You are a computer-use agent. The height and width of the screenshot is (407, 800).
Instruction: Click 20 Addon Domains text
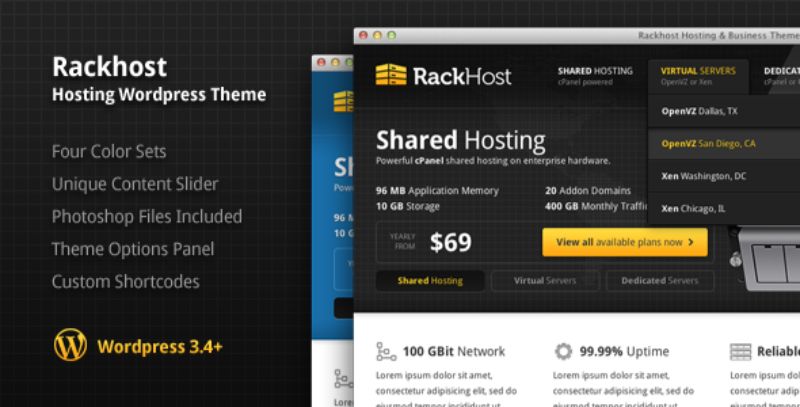[x=588, y=191]
